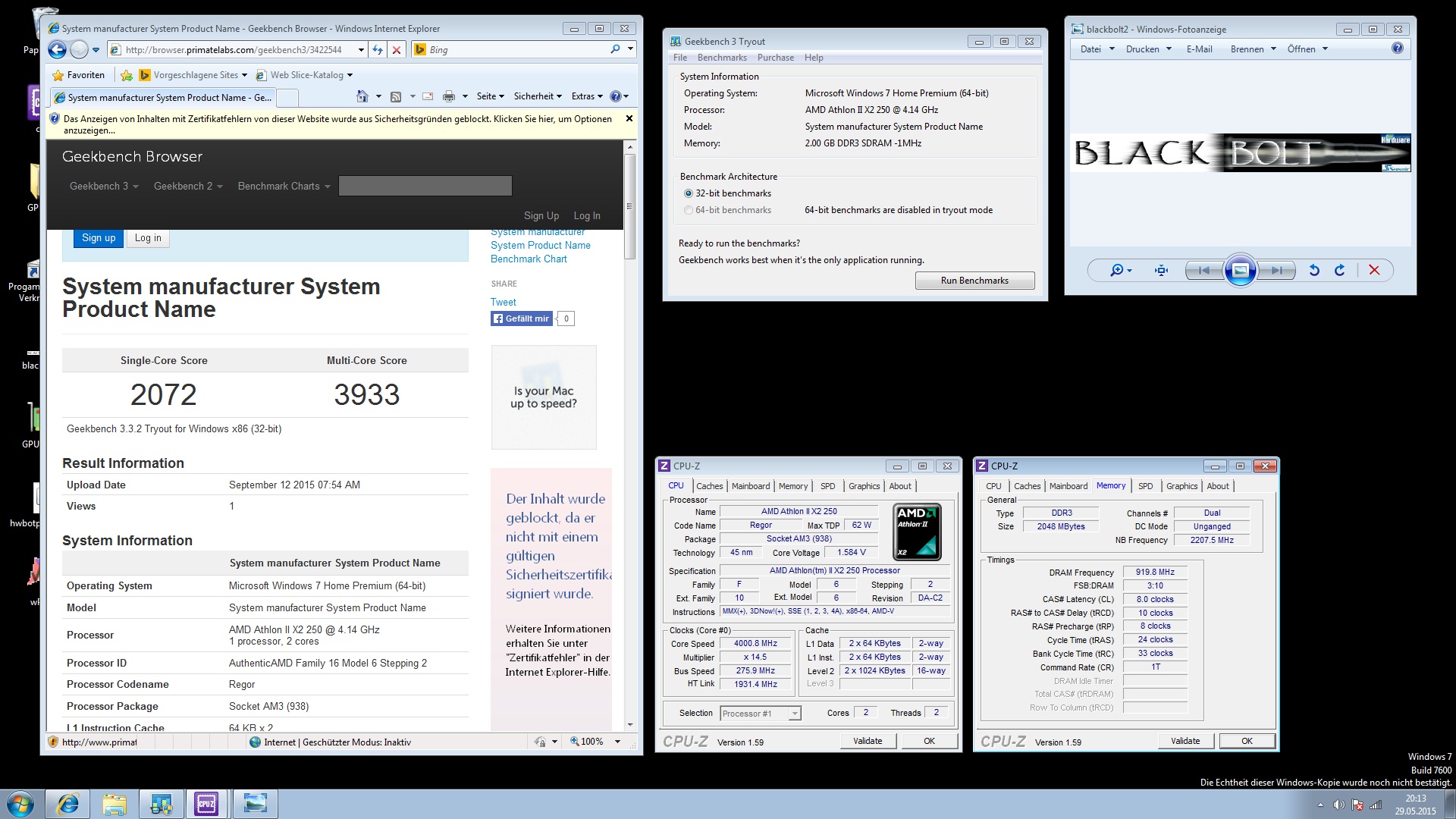Click E-Mail in photo viewer toolbar
The width and height of the screenshot is (1456, 819).
pos(1199,49)
